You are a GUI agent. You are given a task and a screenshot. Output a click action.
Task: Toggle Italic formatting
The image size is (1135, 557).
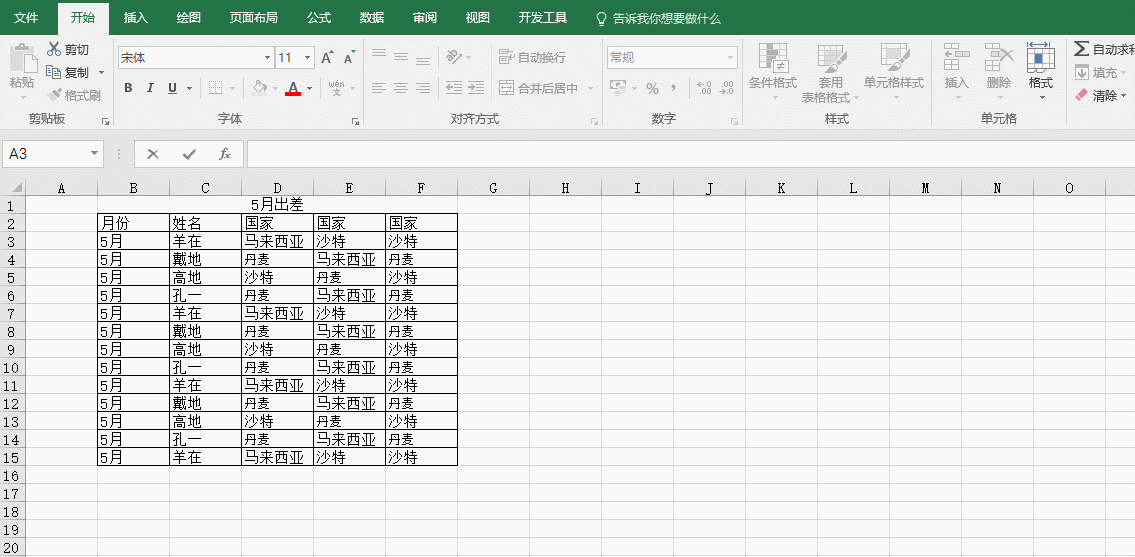point(150,88)
